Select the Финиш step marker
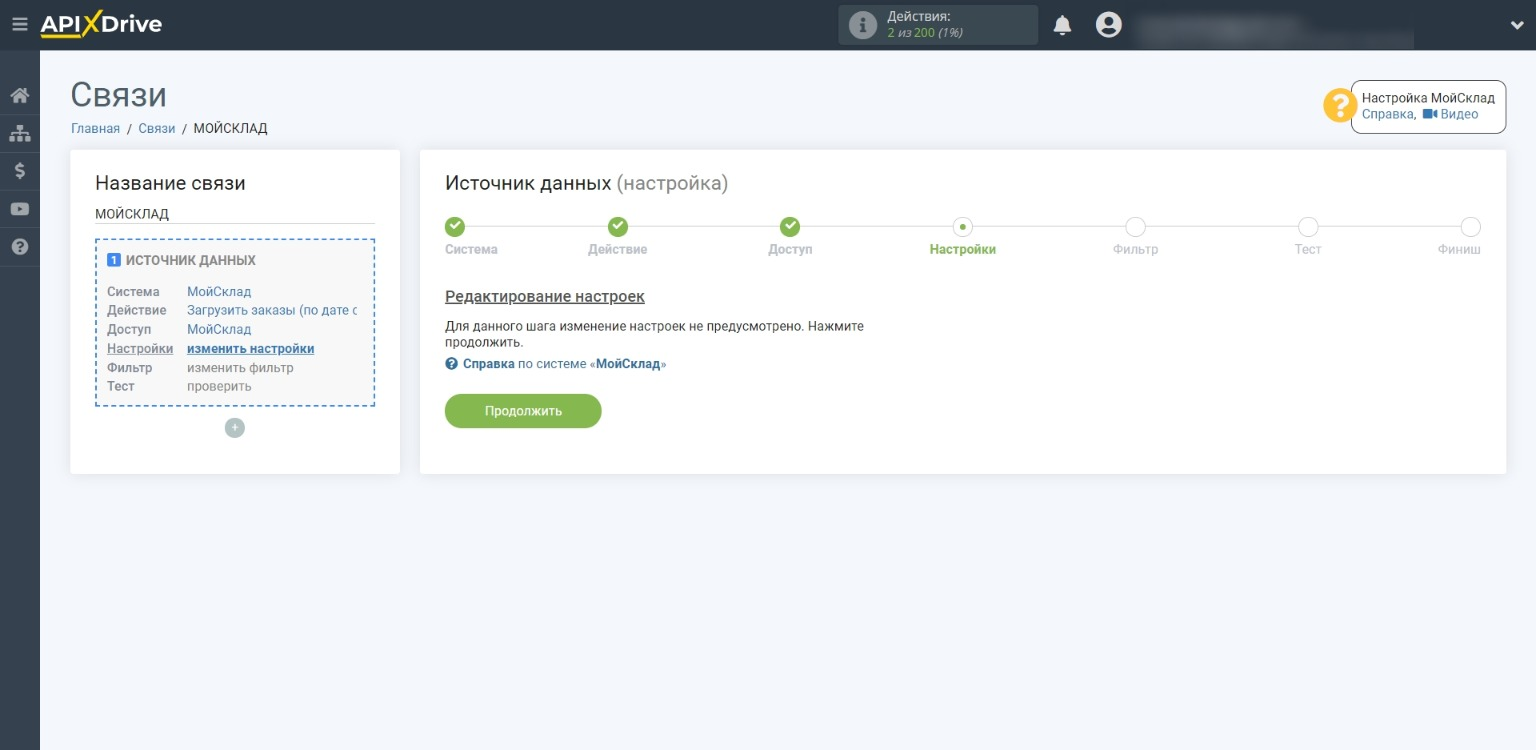This screenshot has width=1536, height=750. [1470, 227]
